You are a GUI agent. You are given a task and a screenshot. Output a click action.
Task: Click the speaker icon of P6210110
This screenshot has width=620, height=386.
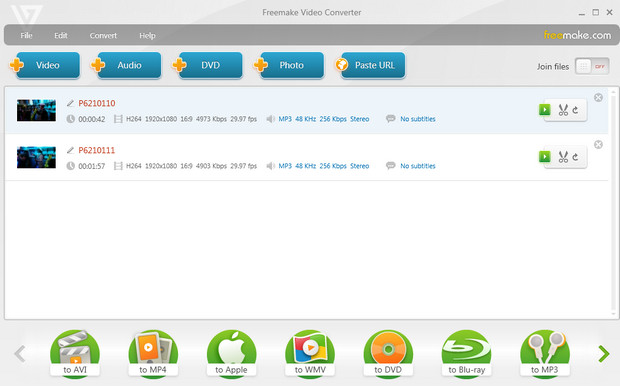[x=270, y=119]
